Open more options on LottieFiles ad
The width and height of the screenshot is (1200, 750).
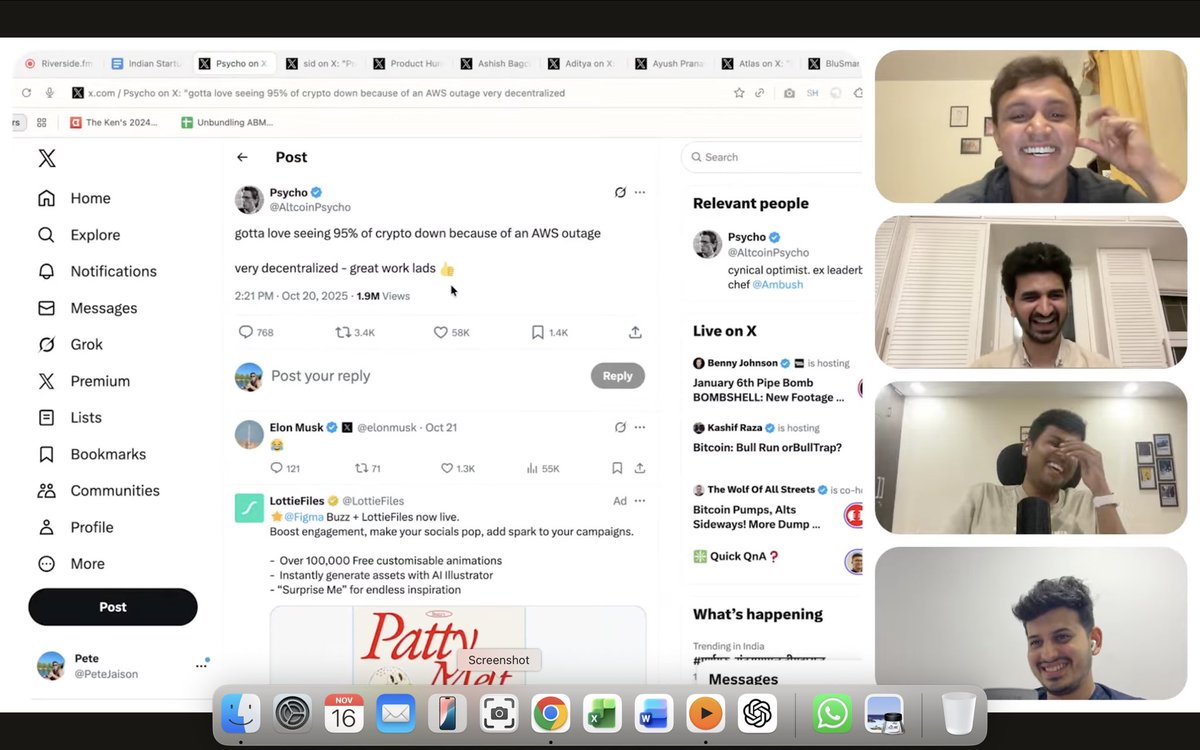tap(640, 500)
